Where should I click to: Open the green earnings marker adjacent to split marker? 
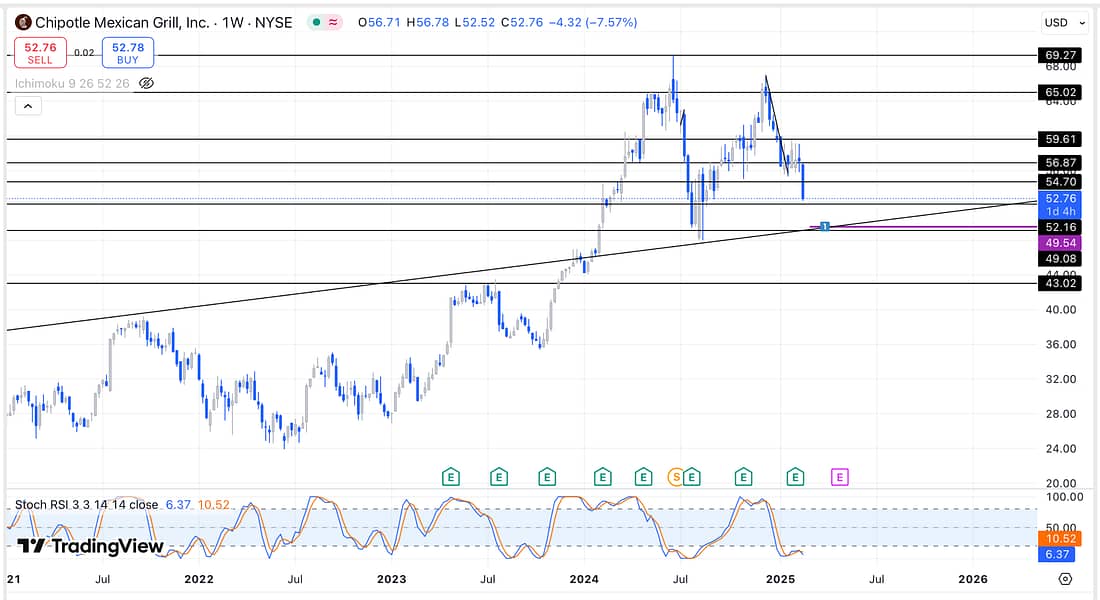[x=692, y=478]
